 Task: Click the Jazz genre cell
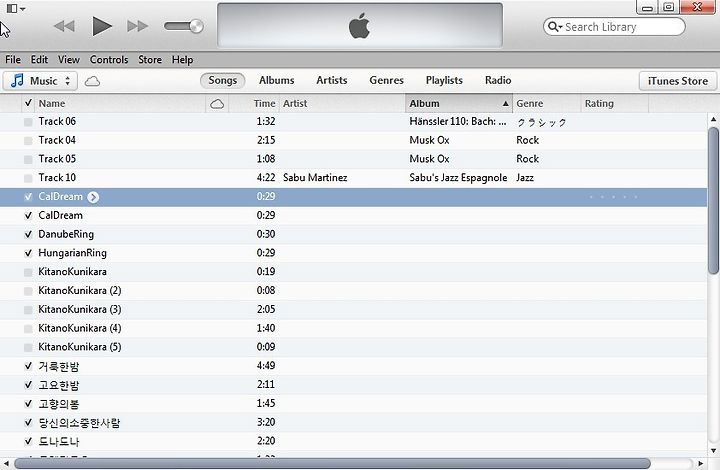click(525, 178)
